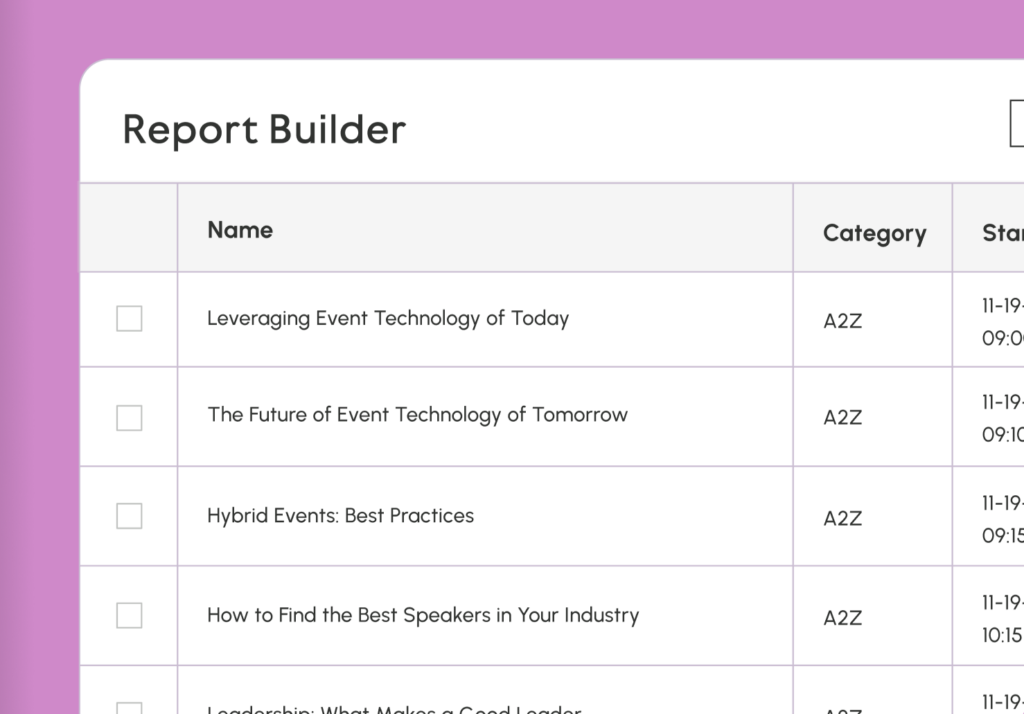Click A2Z category in Leveraging Event Technology row
The width and height of the screenshot is (1024, 714).
842,321
